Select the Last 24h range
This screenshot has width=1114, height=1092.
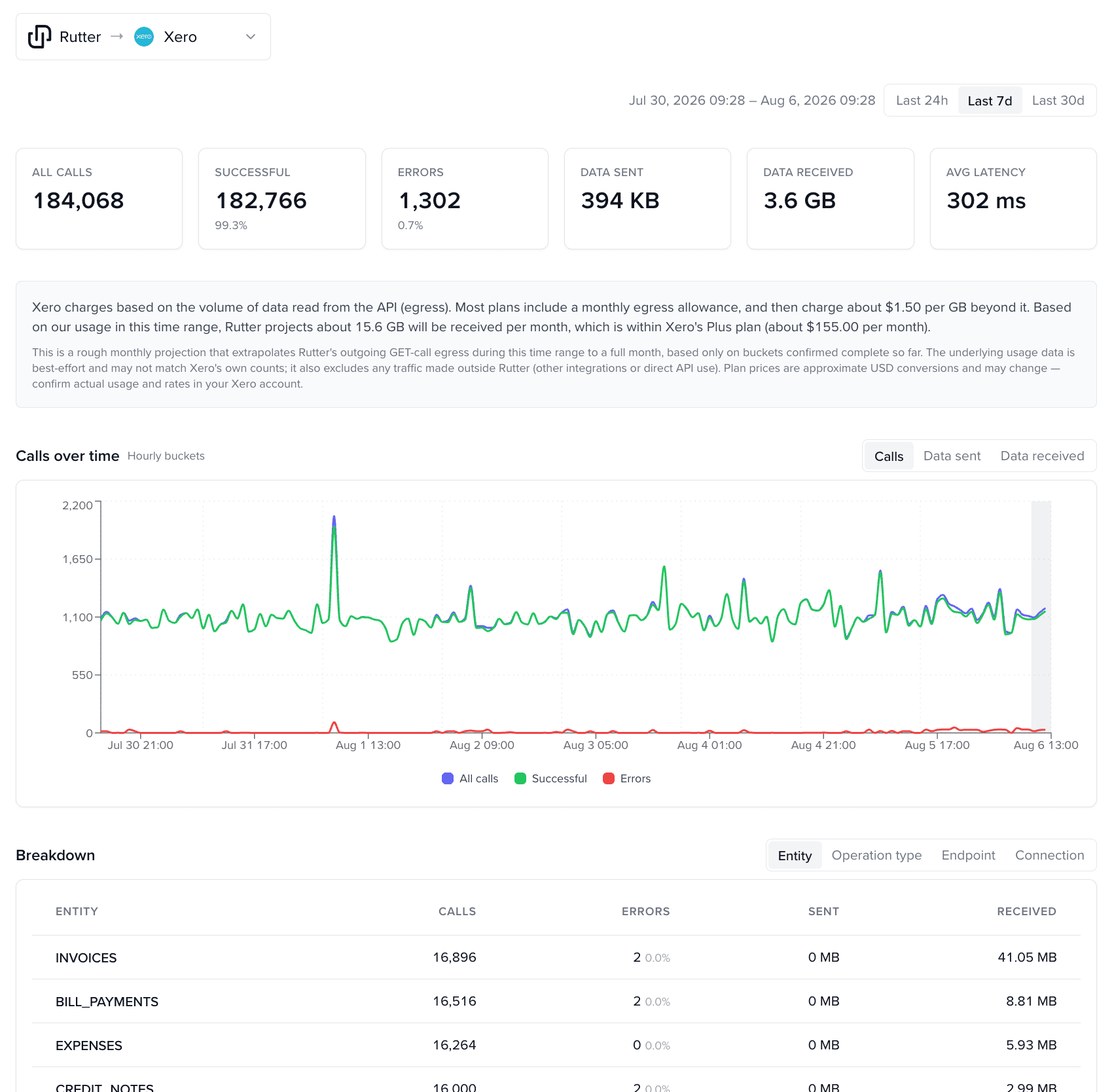point(922,100)
